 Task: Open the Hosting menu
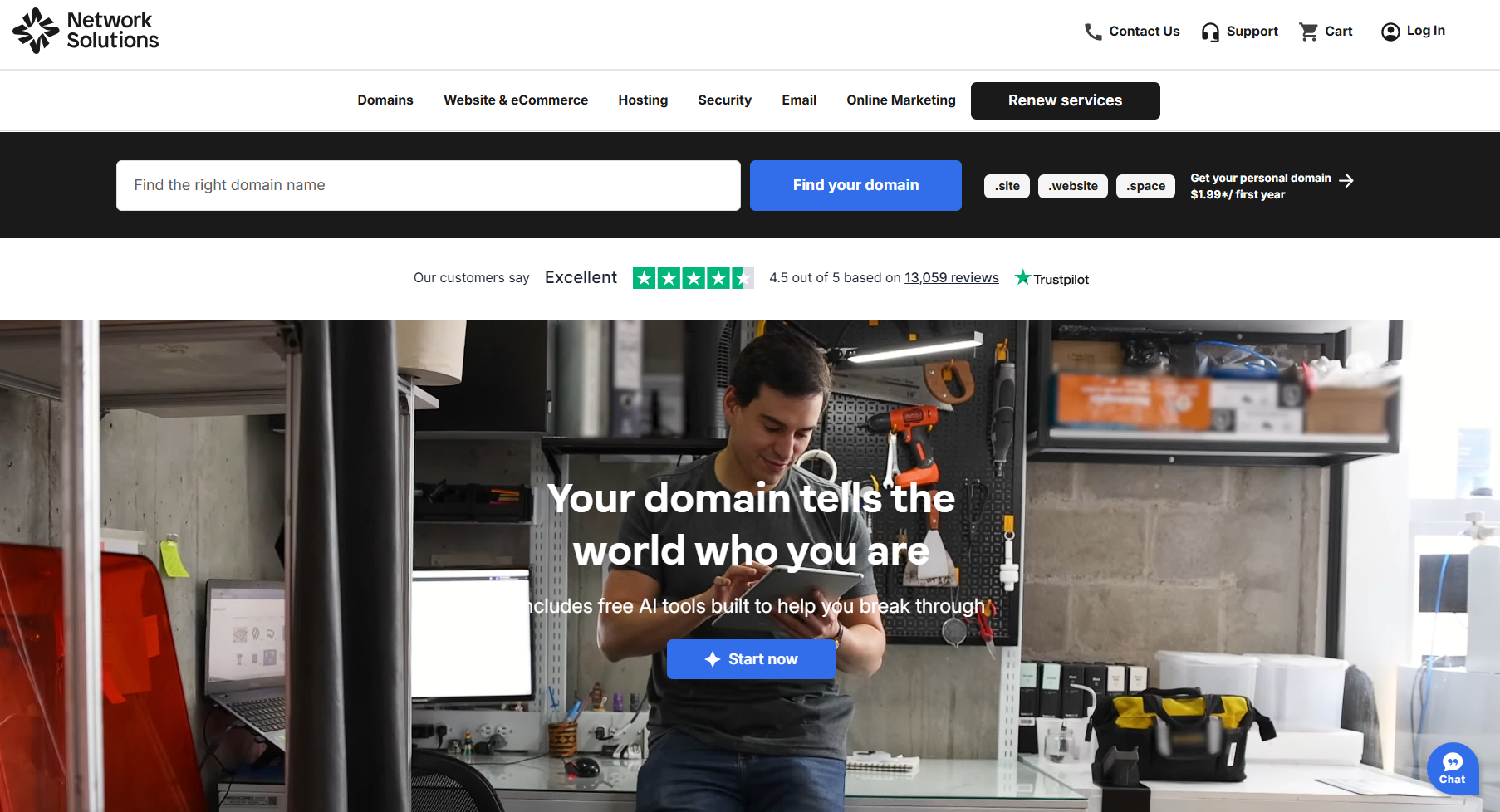tap(643, 100)
